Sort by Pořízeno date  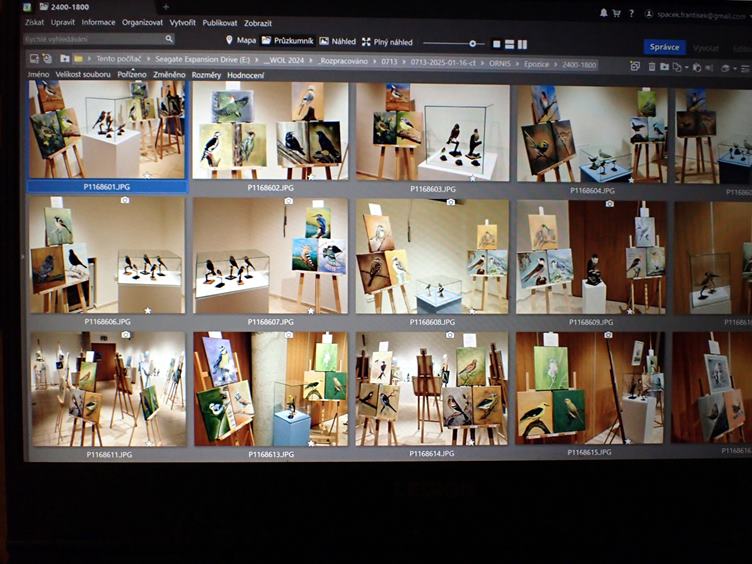click(132, 74)
